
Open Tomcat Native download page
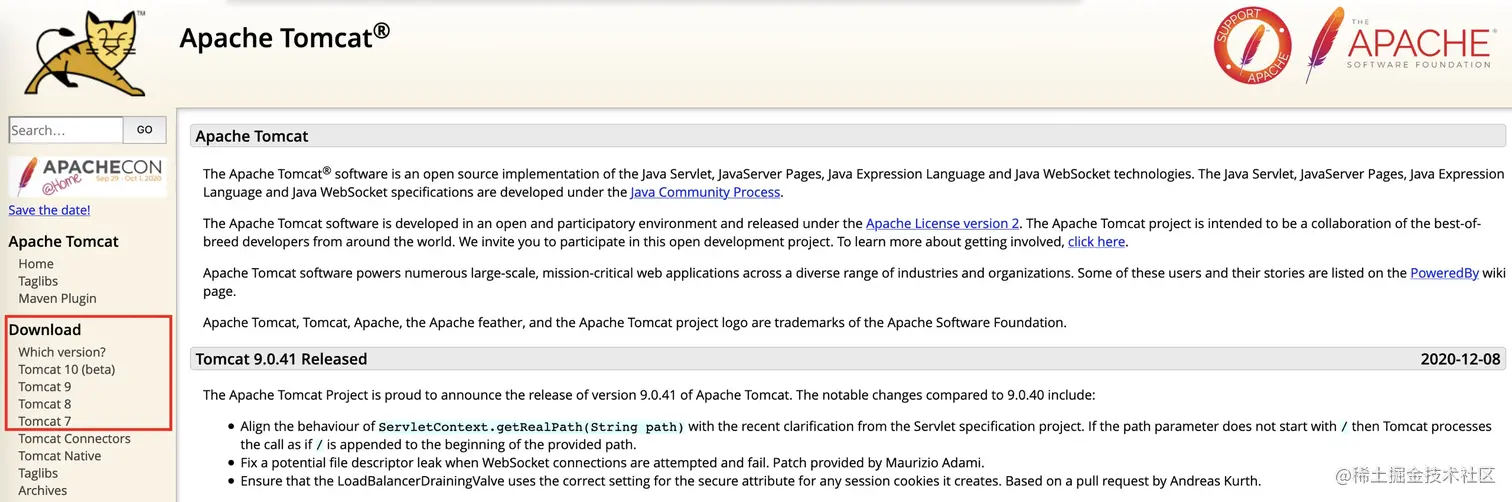click(60, 456)
